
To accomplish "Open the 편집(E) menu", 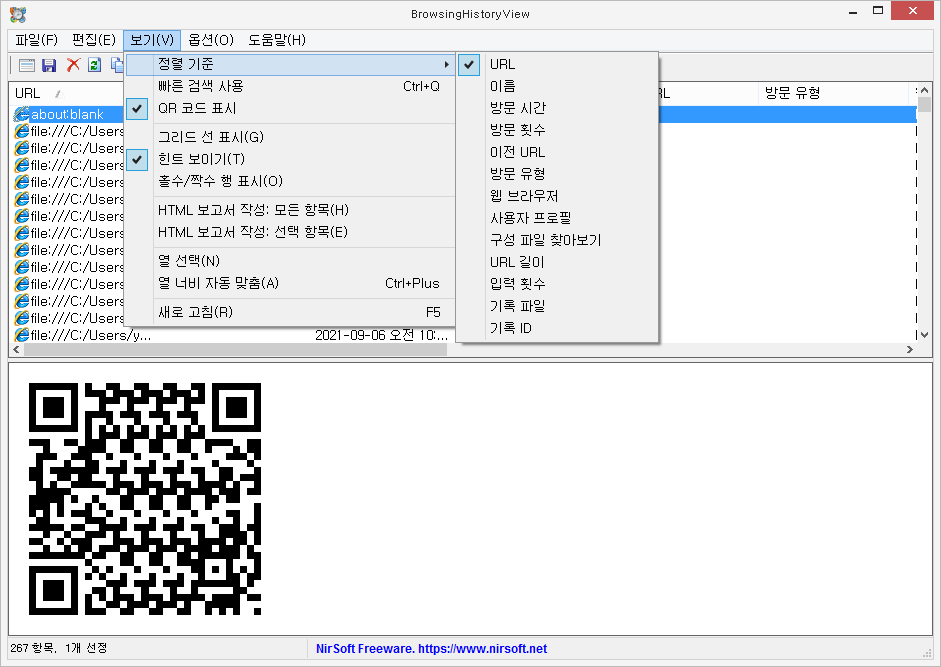I will coord(94,40).
